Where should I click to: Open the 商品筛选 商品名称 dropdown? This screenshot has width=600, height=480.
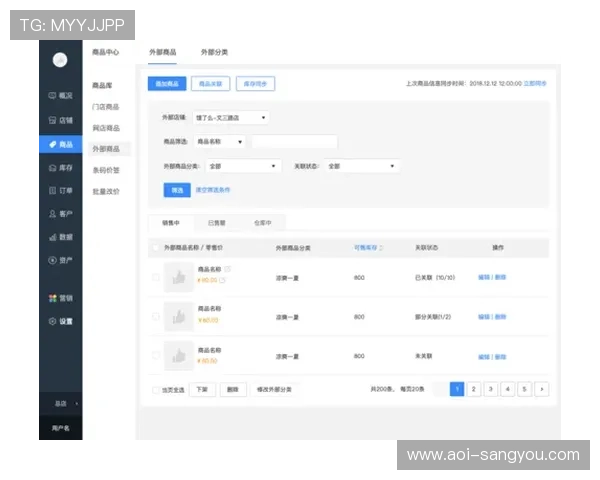(x=220, y=142)
